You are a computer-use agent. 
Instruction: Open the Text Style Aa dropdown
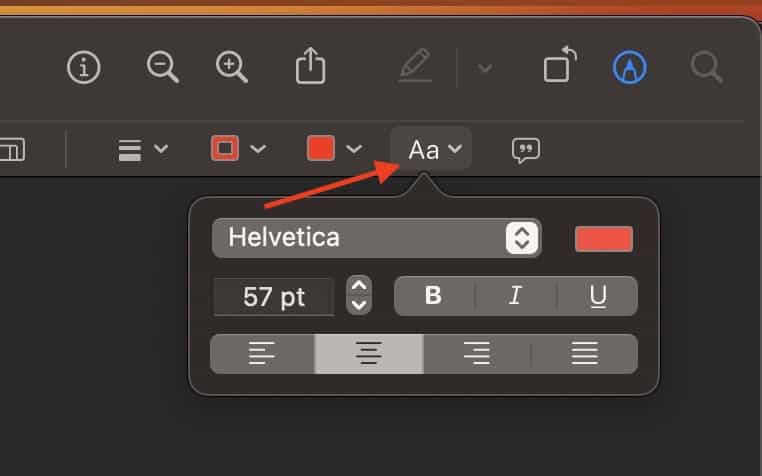click(x=432, y=150)
